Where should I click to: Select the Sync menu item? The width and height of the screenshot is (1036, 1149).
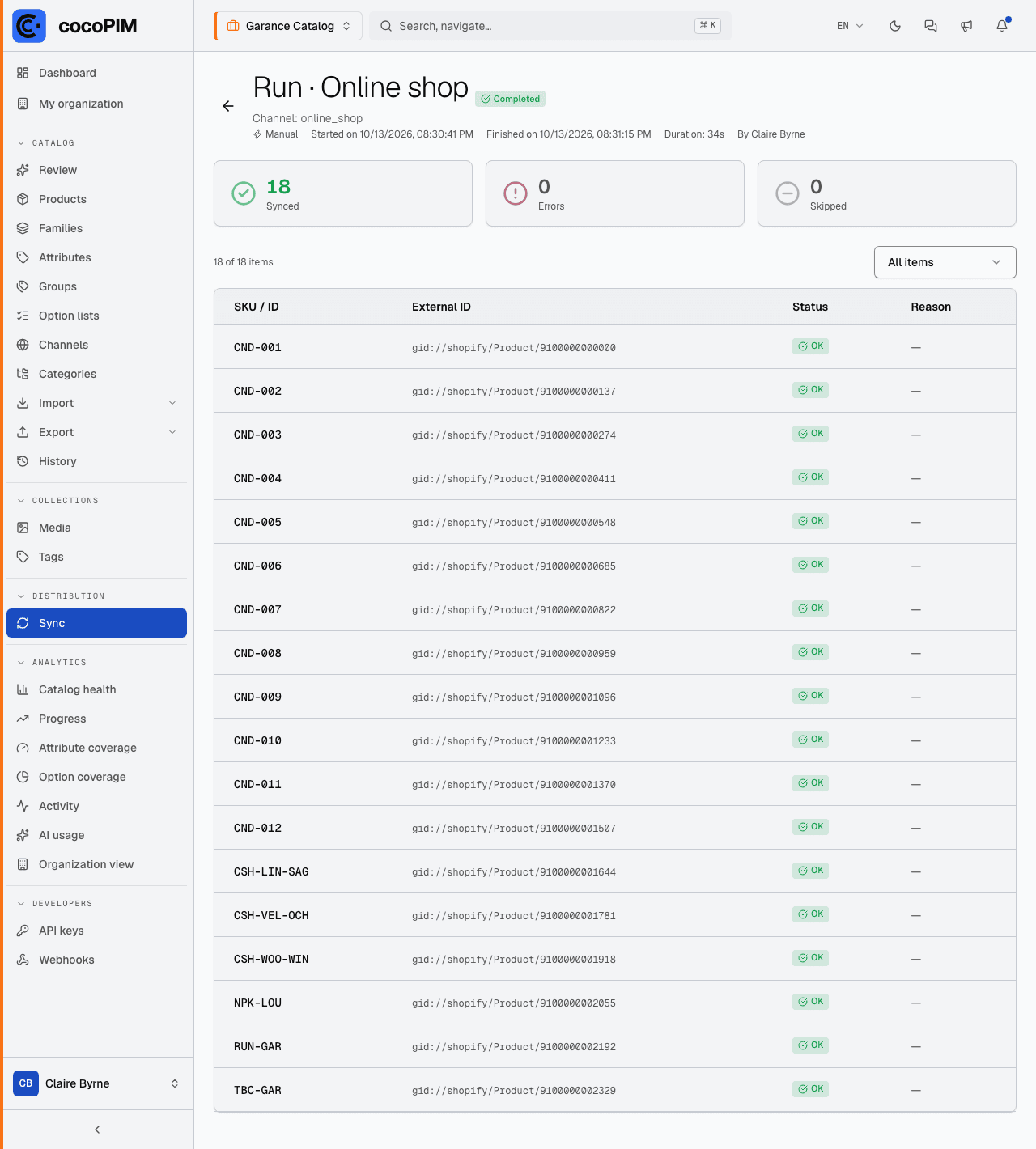tap(97, 623)
